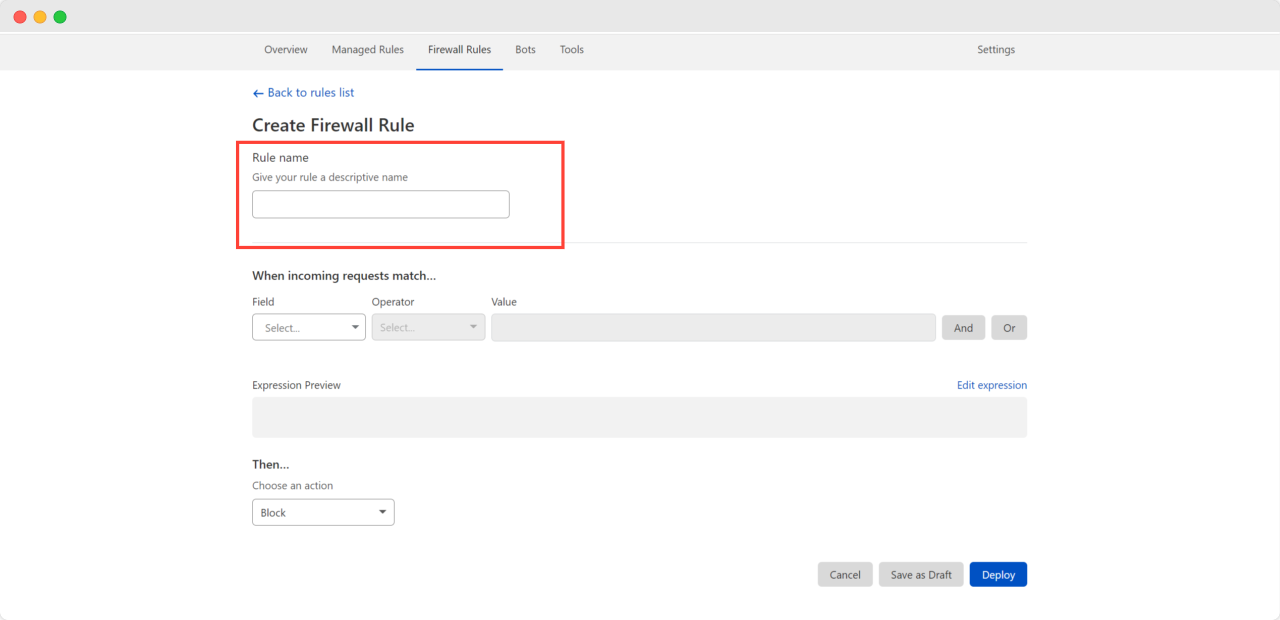Open the Settings page
Screen dimensions: 1280x620
click(996, 49)
